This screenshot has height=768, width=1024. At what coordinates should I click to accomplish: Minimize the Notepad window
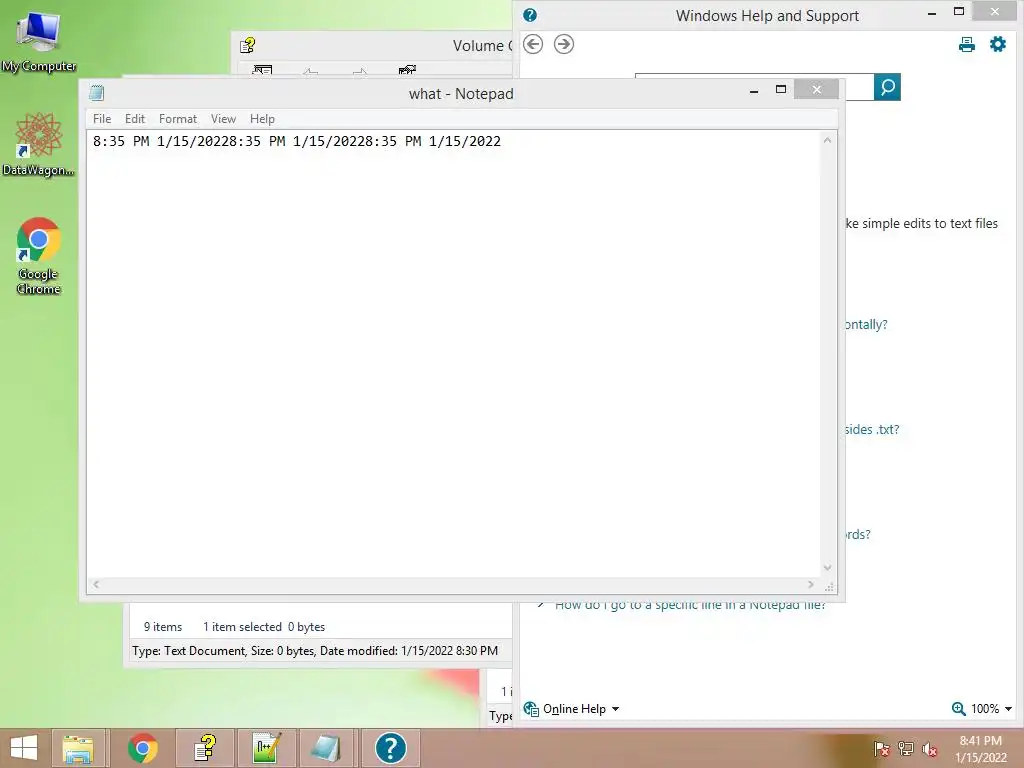754,90
